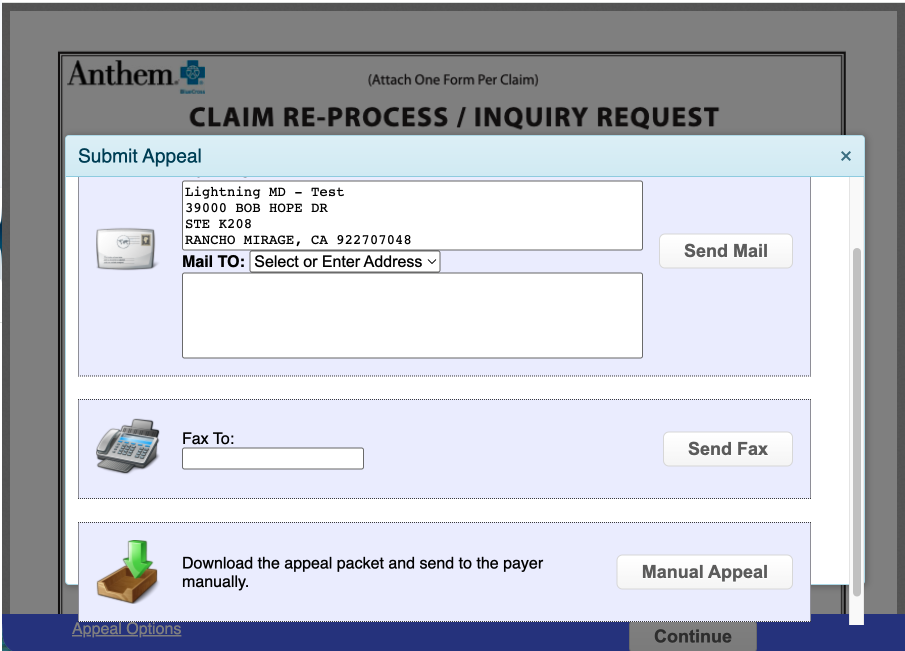
Task: Click the Submit Appeal dialog title
Action: click(x=140, y=156)
